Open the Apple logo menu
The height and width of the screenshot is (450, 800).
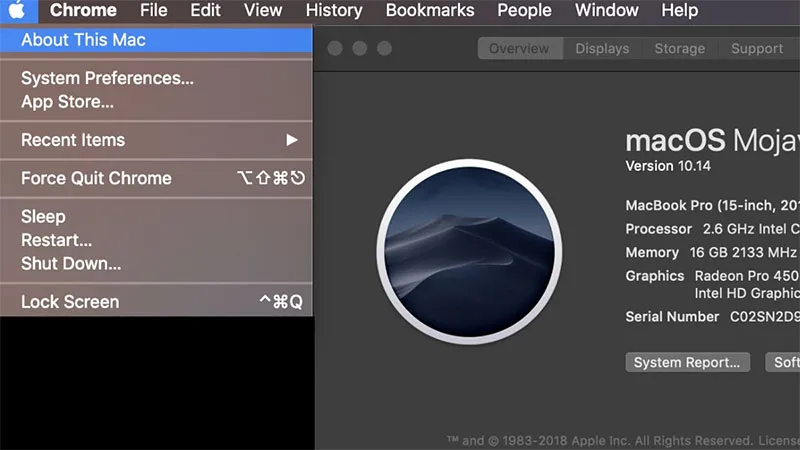coord(18,10)
